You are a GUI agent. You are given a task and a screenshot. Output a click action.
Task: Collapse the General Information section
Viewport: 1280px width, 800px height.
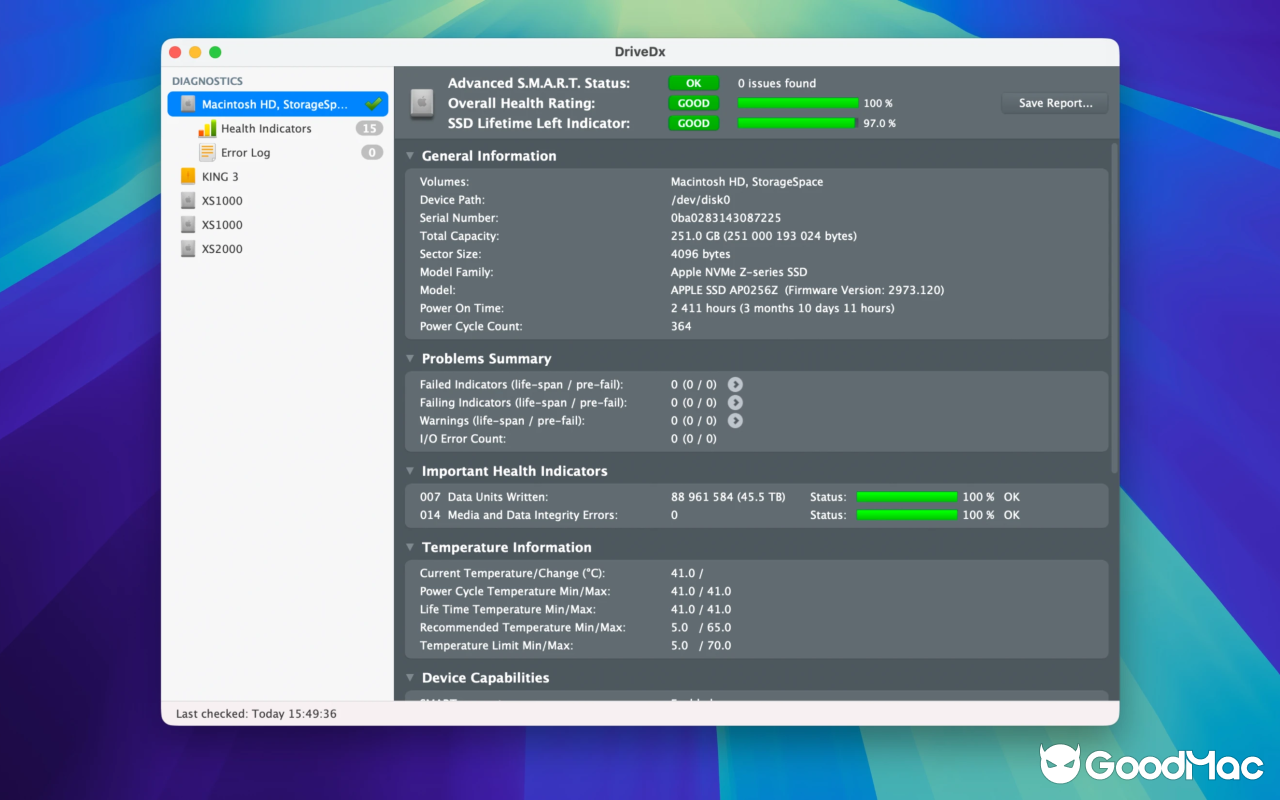409,156
